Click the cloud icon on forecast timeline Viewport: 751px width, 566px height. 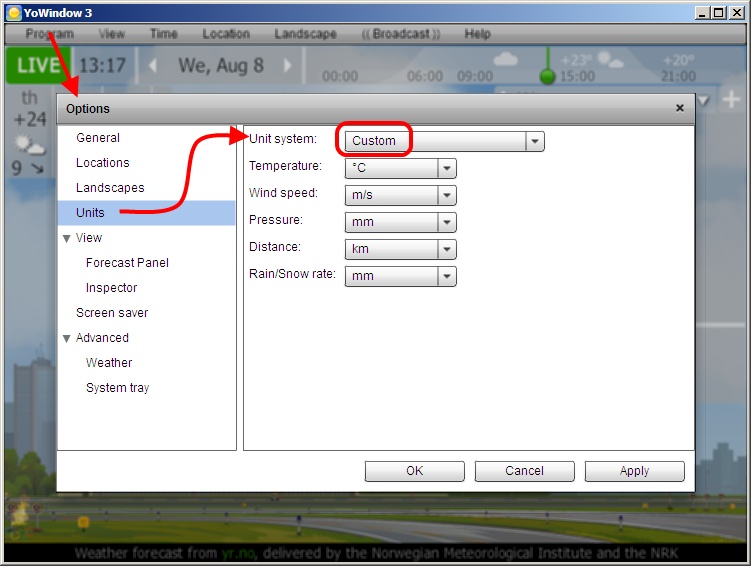click(505, 59)
